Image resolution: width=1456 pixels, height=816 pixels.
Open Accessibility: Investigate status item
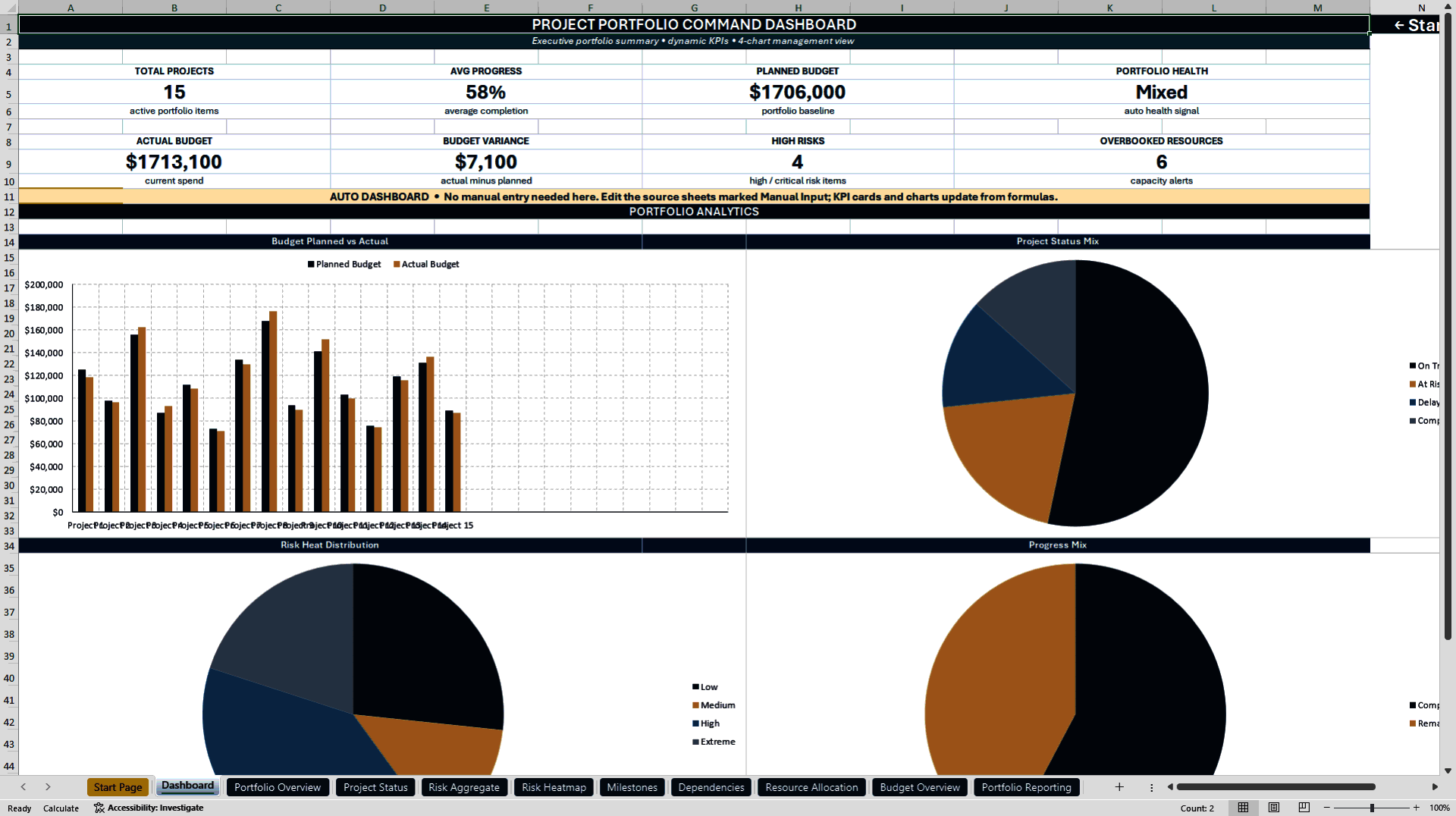coord(149,808)
